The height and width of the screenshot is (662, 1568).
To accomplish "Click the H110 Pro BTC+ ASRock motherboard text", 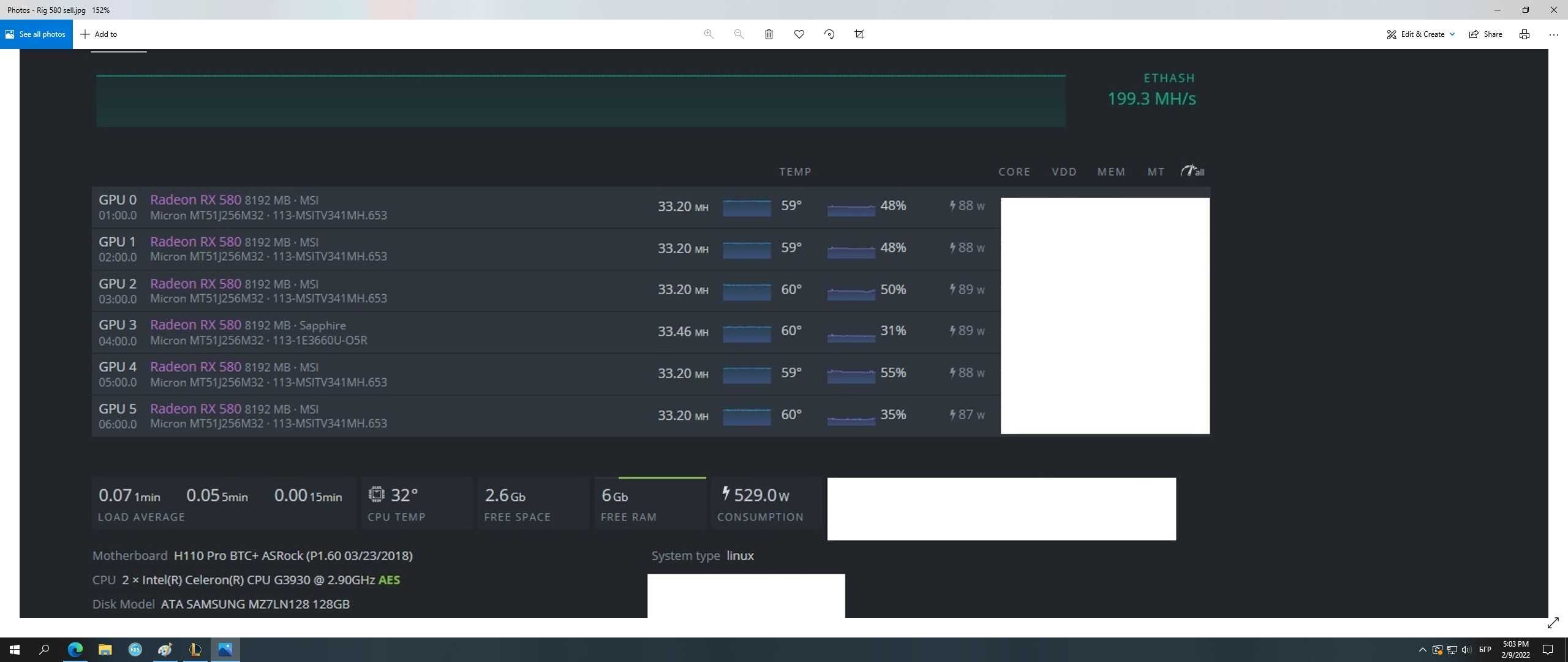I will [x=293, y=556].
